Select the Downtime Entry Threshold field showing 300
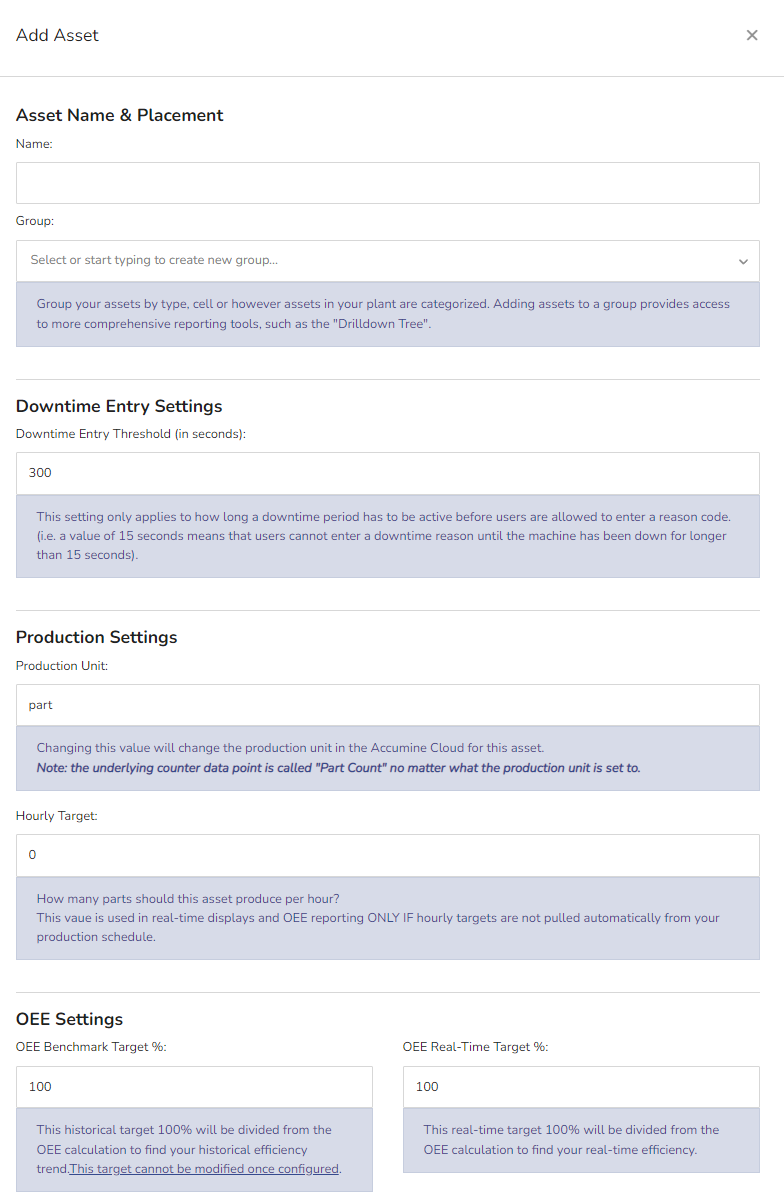 click(x=388, y=472)
